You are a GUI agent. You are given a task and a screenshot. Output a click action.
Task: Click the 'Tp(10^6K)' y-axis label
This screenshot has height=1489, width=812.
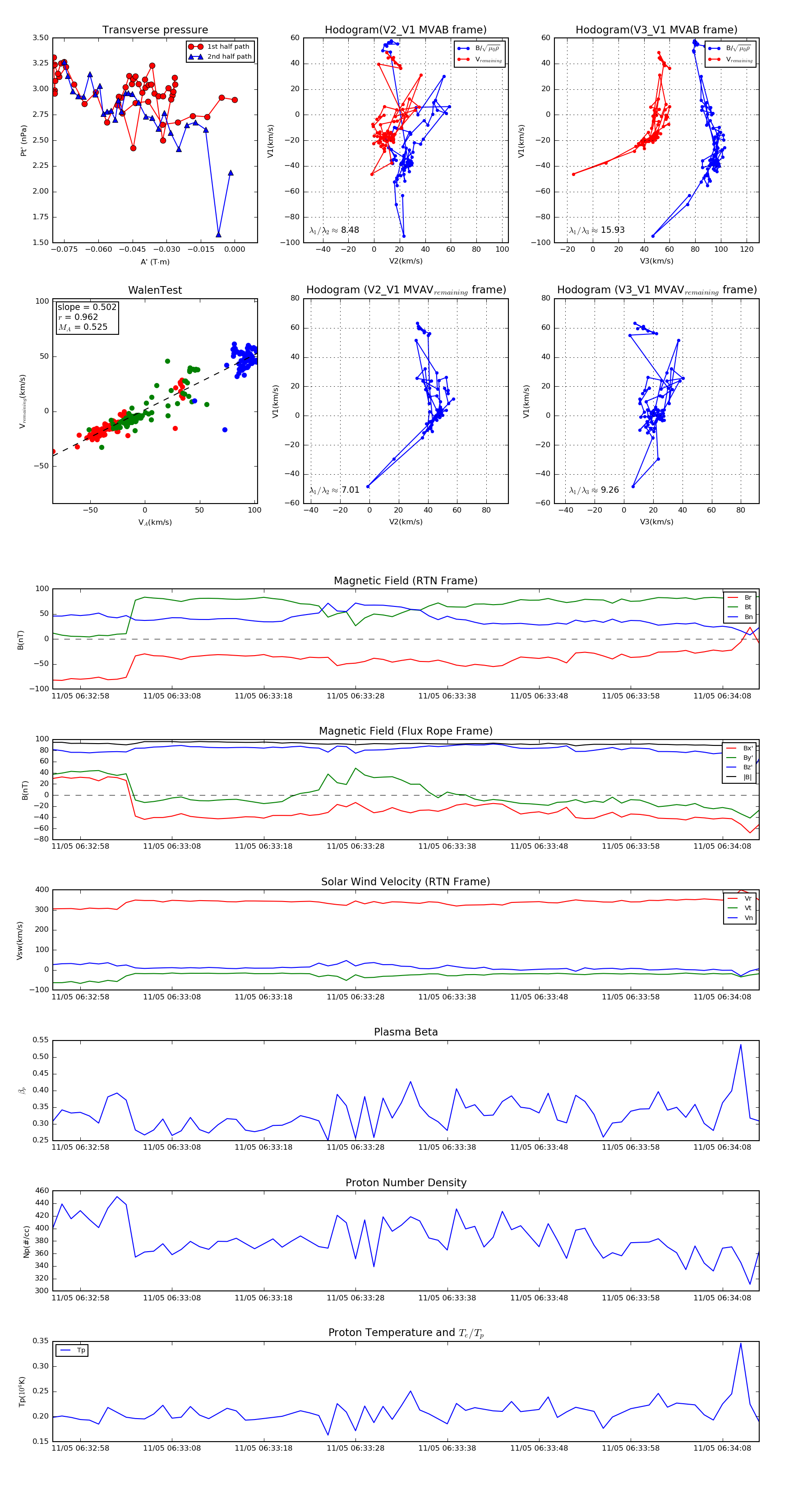pyautogui.click(x=22, y=1392)
